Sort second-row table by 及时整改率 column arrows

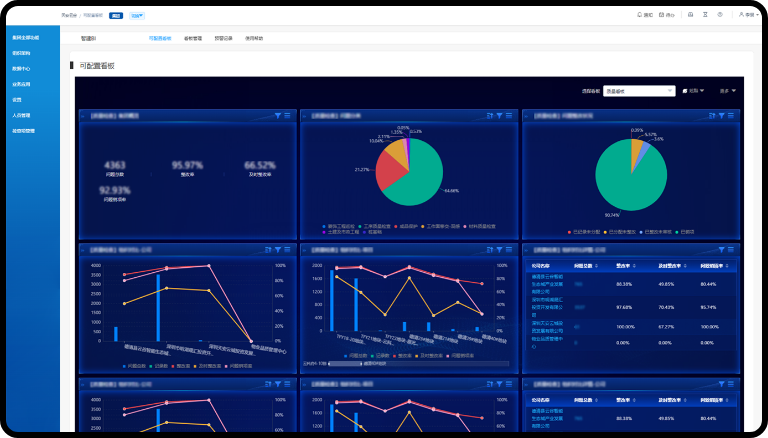[685, 266]
